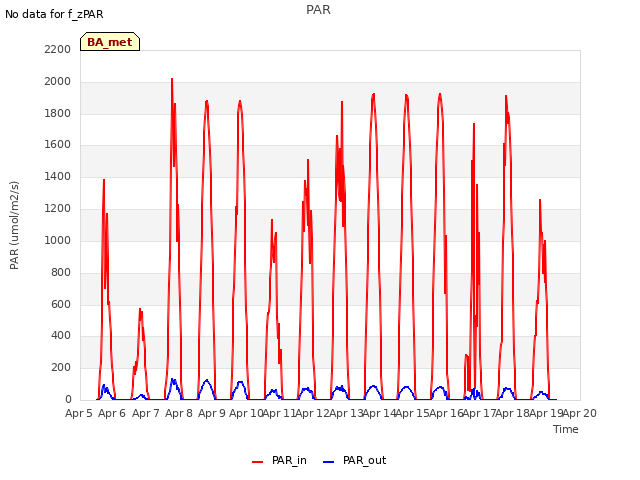Click the y-axis label PAR (umol/m2/s)
The height and width of the screenshot is (480, 640).
click(14, 225)
